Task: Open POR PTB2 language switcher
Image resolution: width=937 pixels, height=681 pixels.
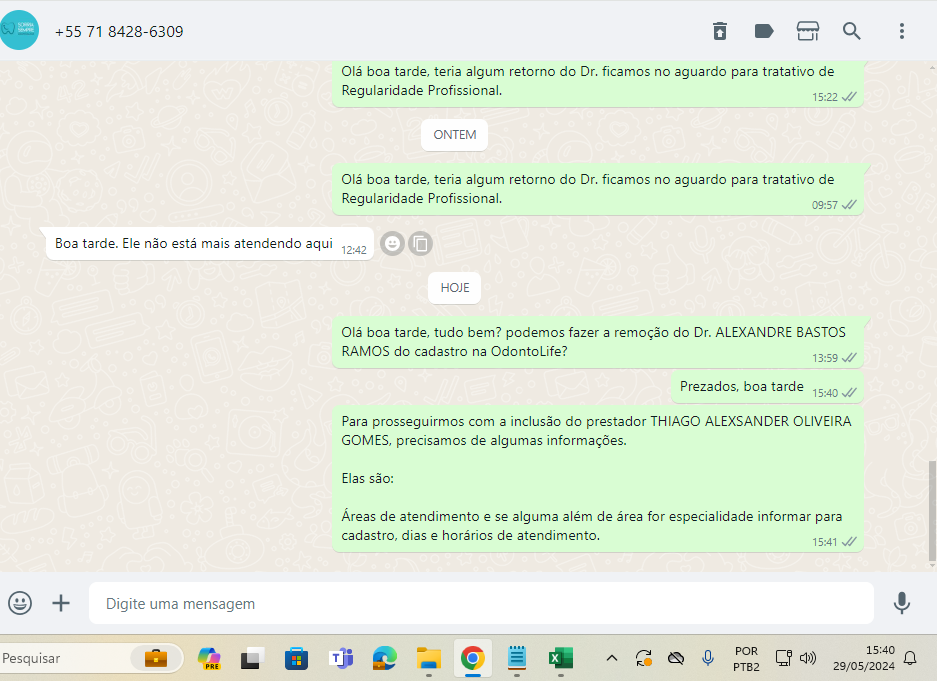Action: 746,658
